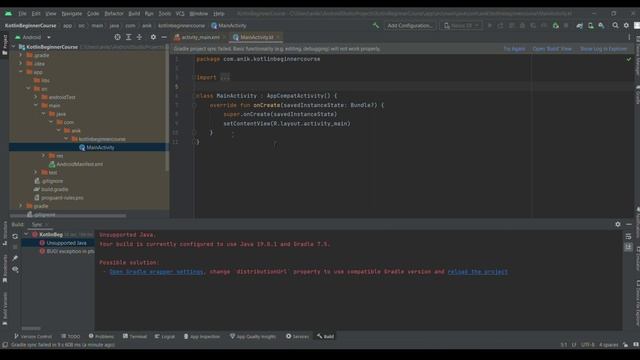This screenshot has height=360, width=640.
Task: Open the File menu
Action: [22, 13]
